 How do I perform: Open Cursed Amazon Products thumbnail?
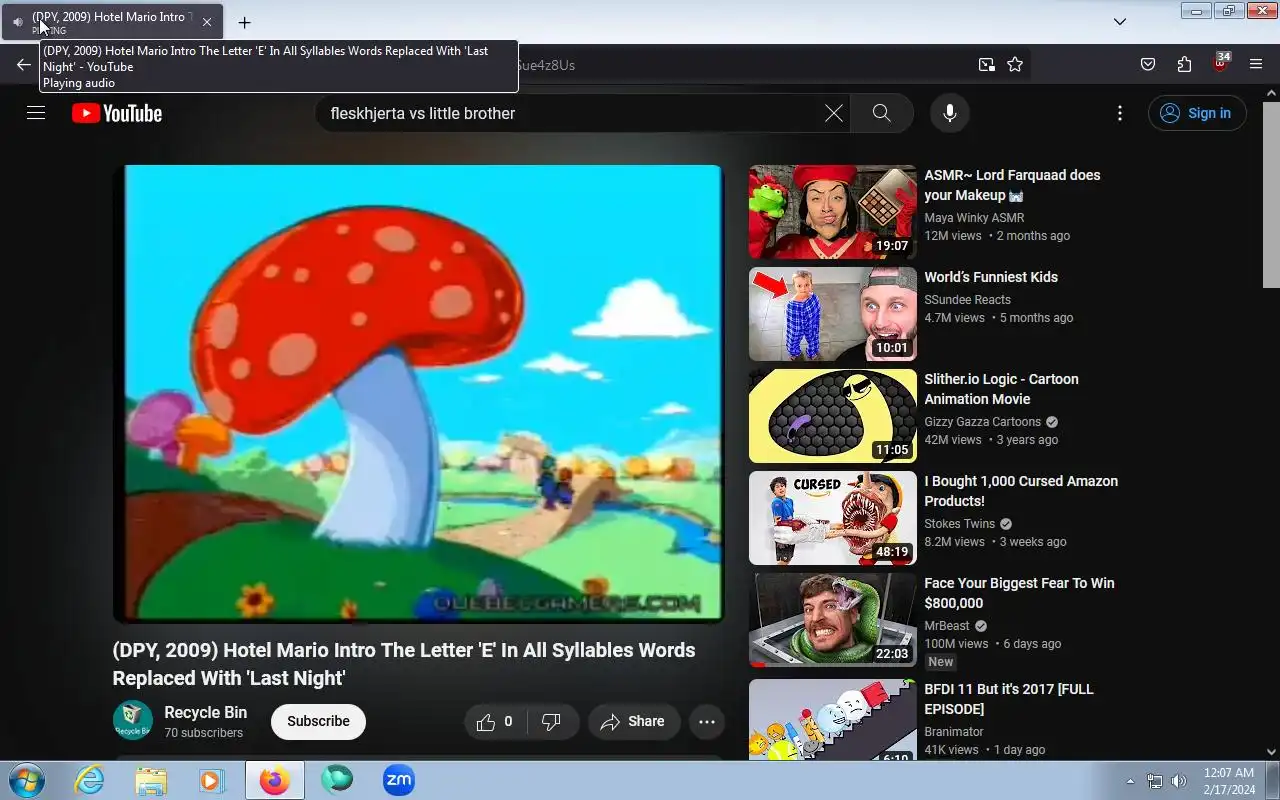832,518
